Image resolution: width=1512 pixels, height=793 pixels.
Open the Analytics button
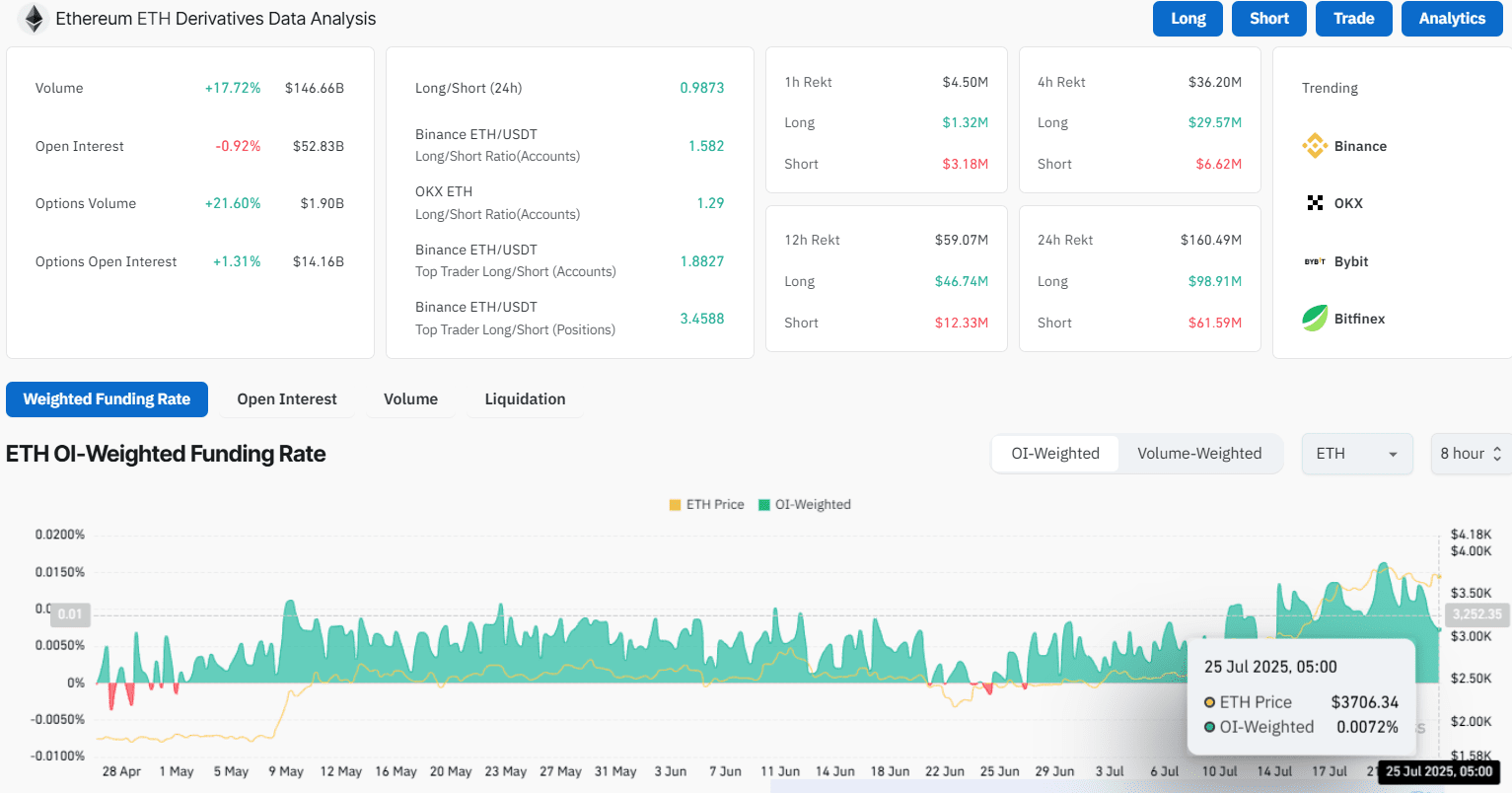(x=1452, y=19)
